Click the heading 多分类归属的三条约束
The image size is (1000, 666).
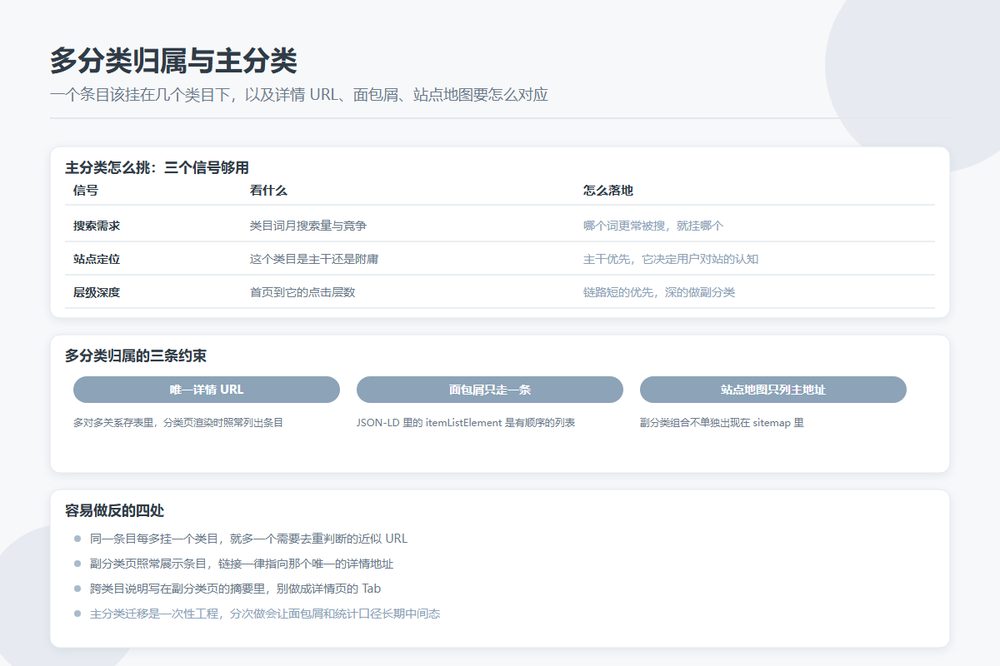tap(135, 356)
